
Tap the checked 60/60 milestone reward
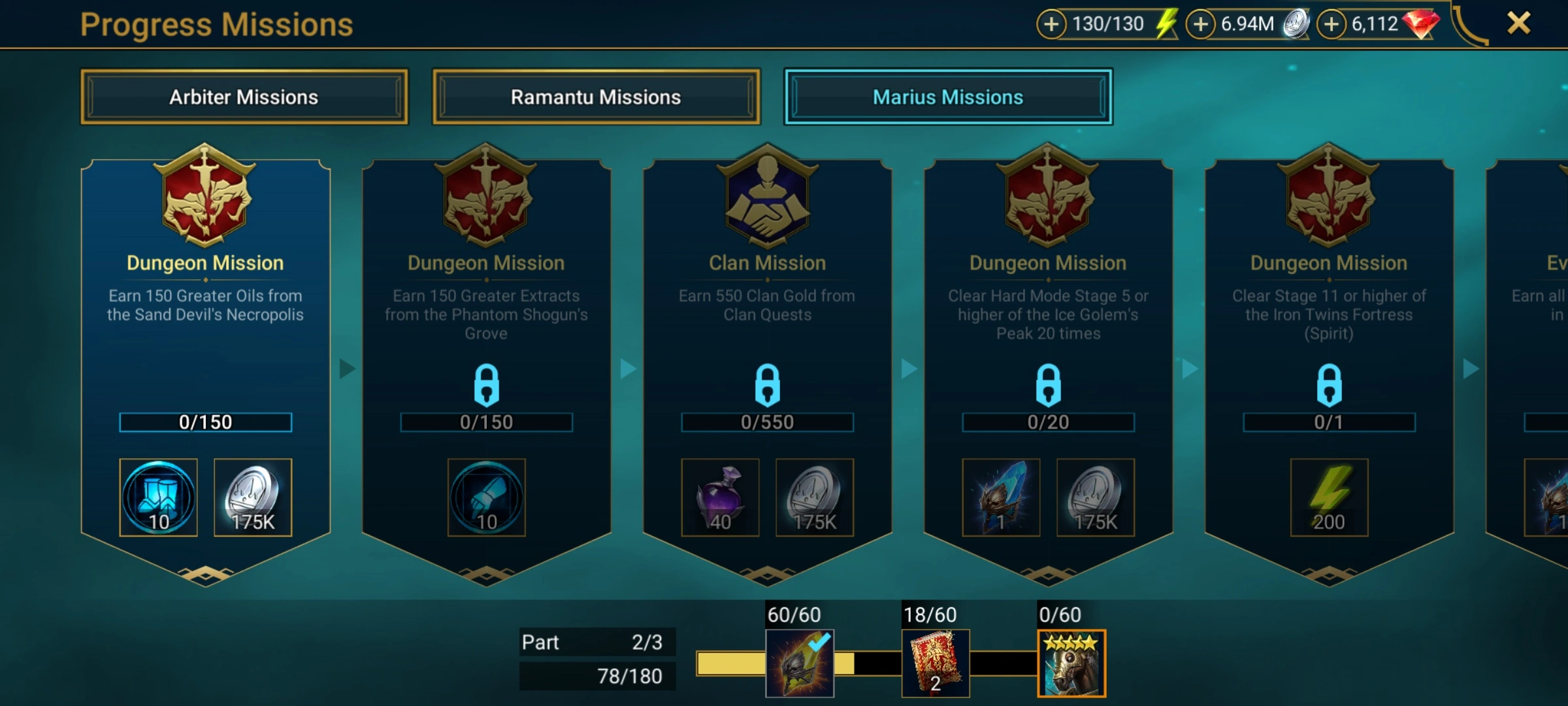coord(800,663)
